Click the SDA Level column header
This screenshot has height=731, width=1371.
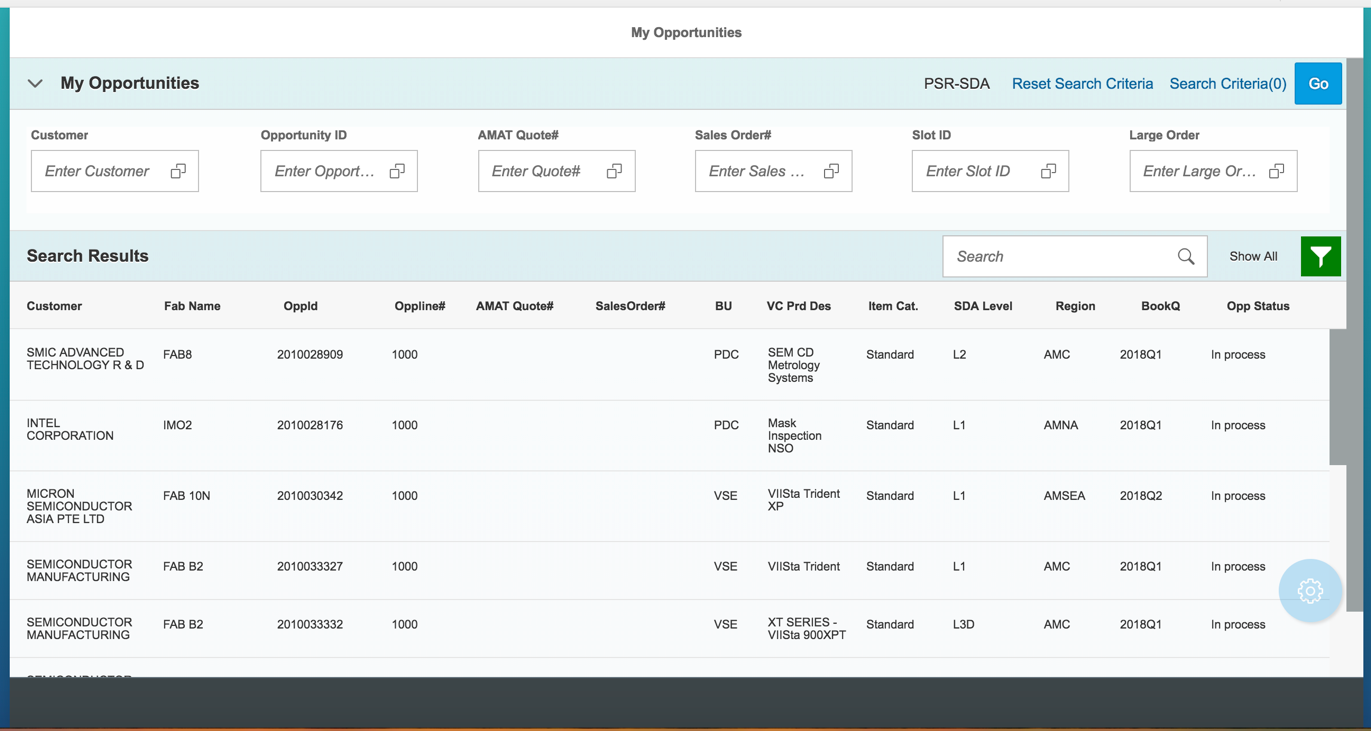(x=983, y=306)
